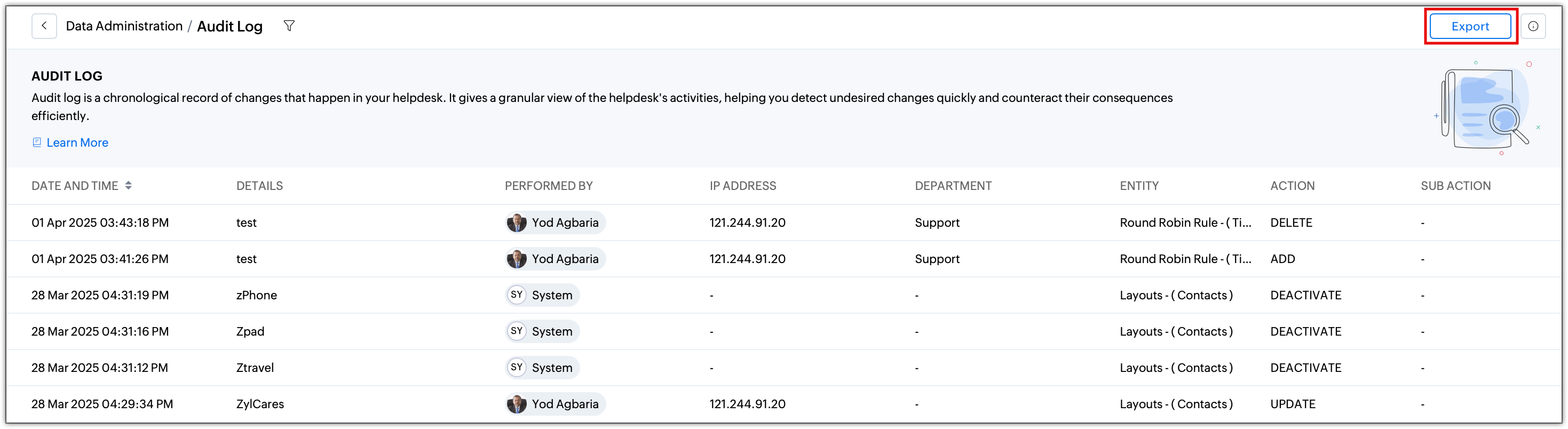1568x429 pixels.
Task: Click the Action column header
Action: pyautogui.click(x=1292, y=186)
